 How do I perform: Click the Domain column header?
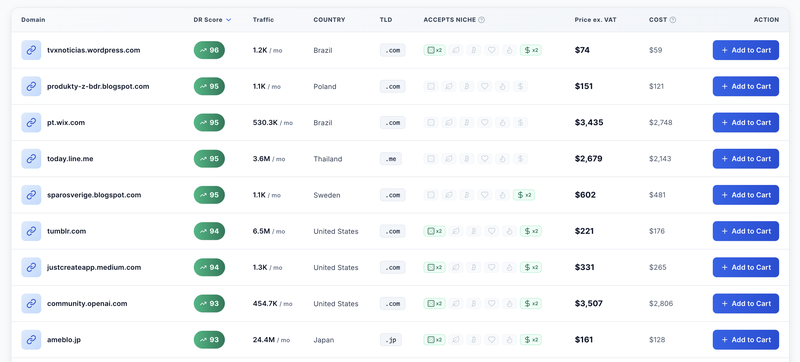33,20
